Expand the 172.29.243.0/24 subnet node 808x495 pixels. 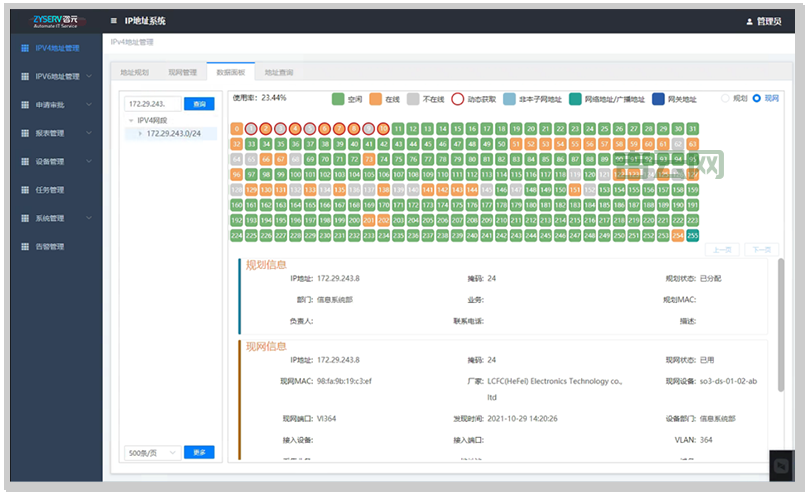141,133
